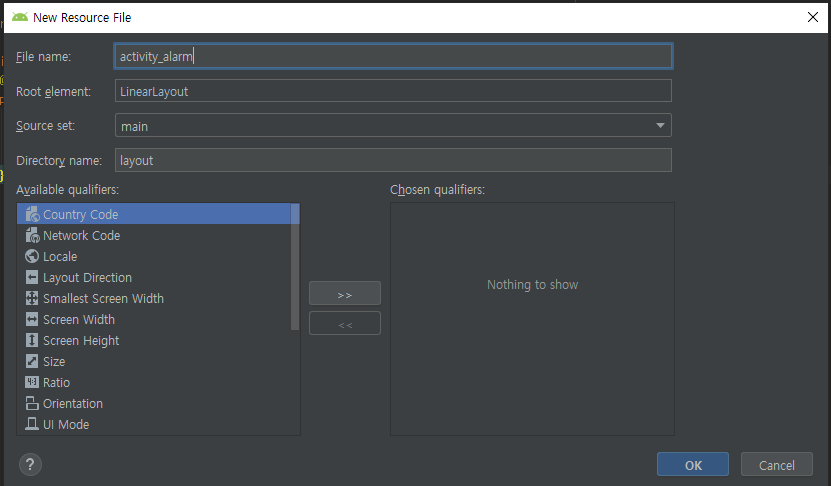Focus the Directory name input field
This screenshot has height=486, width=831.
coord(393,160)
